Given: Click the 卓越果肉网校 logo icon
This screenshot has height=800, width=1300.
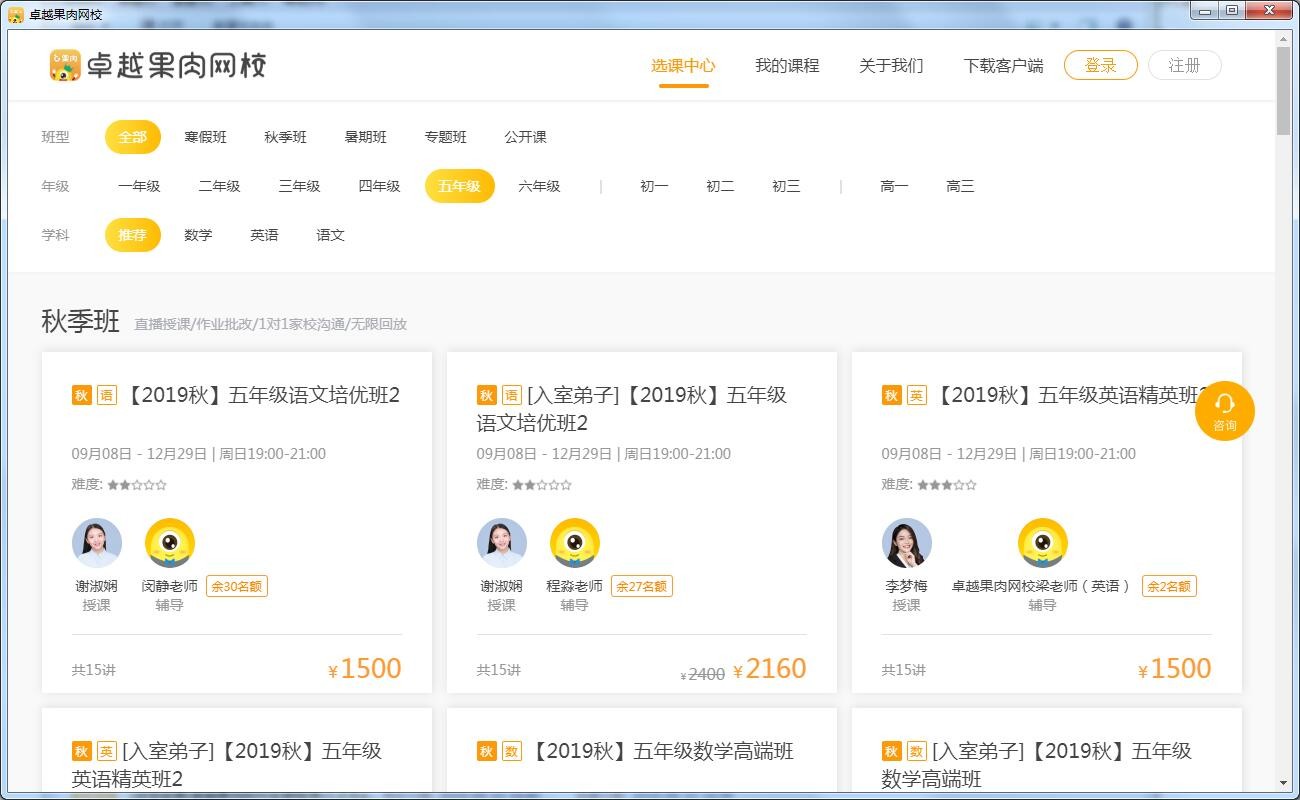Looking at the screenshot, I should (64, 64).
